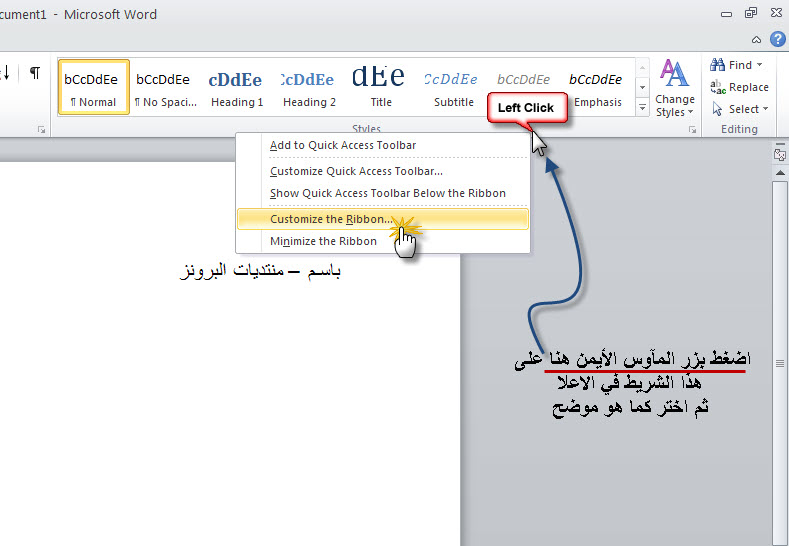
Task: Click the Change Styles icon
Action: click(x=674, y=73)
